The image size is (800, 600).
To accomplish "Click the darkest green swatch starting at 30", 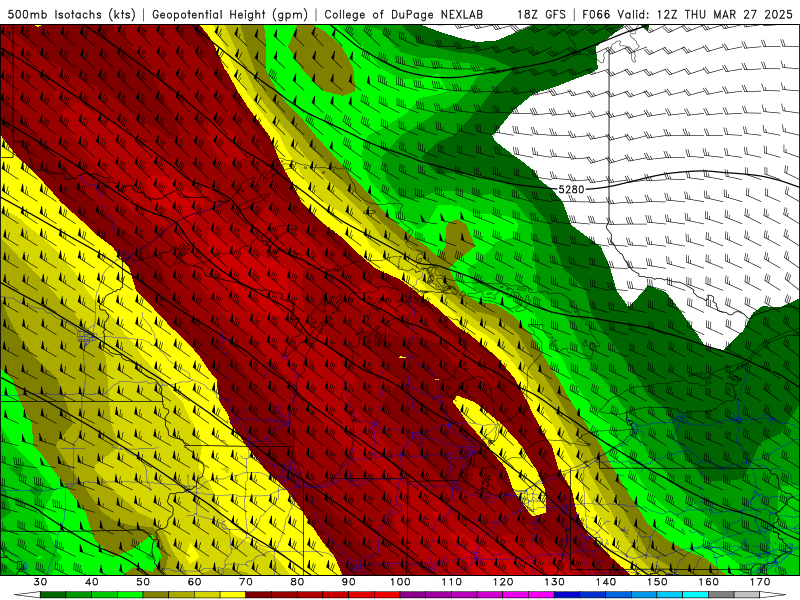I will [x=53, y=595].
